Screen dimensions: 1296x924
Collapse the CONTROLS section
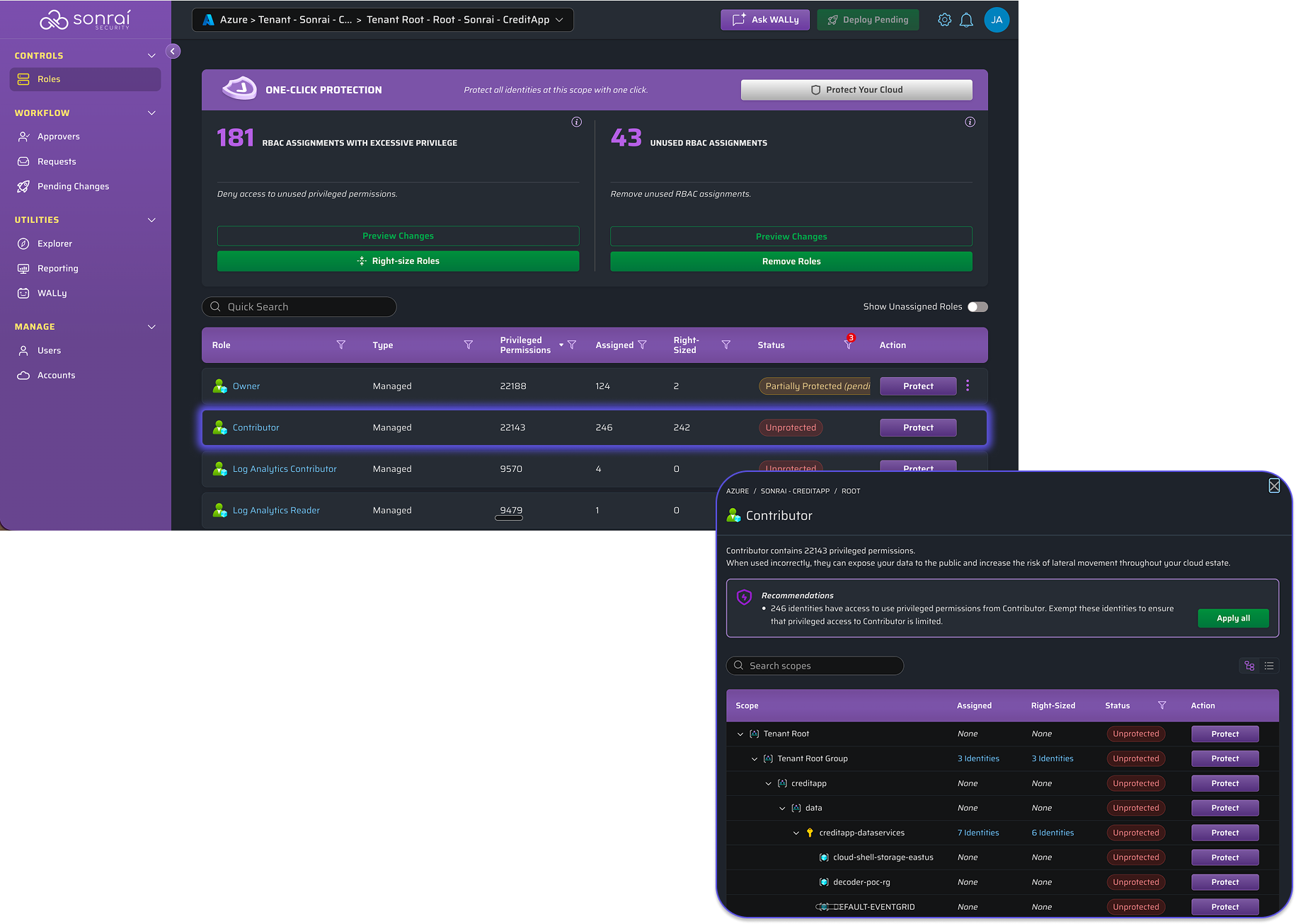coord(151,55)
